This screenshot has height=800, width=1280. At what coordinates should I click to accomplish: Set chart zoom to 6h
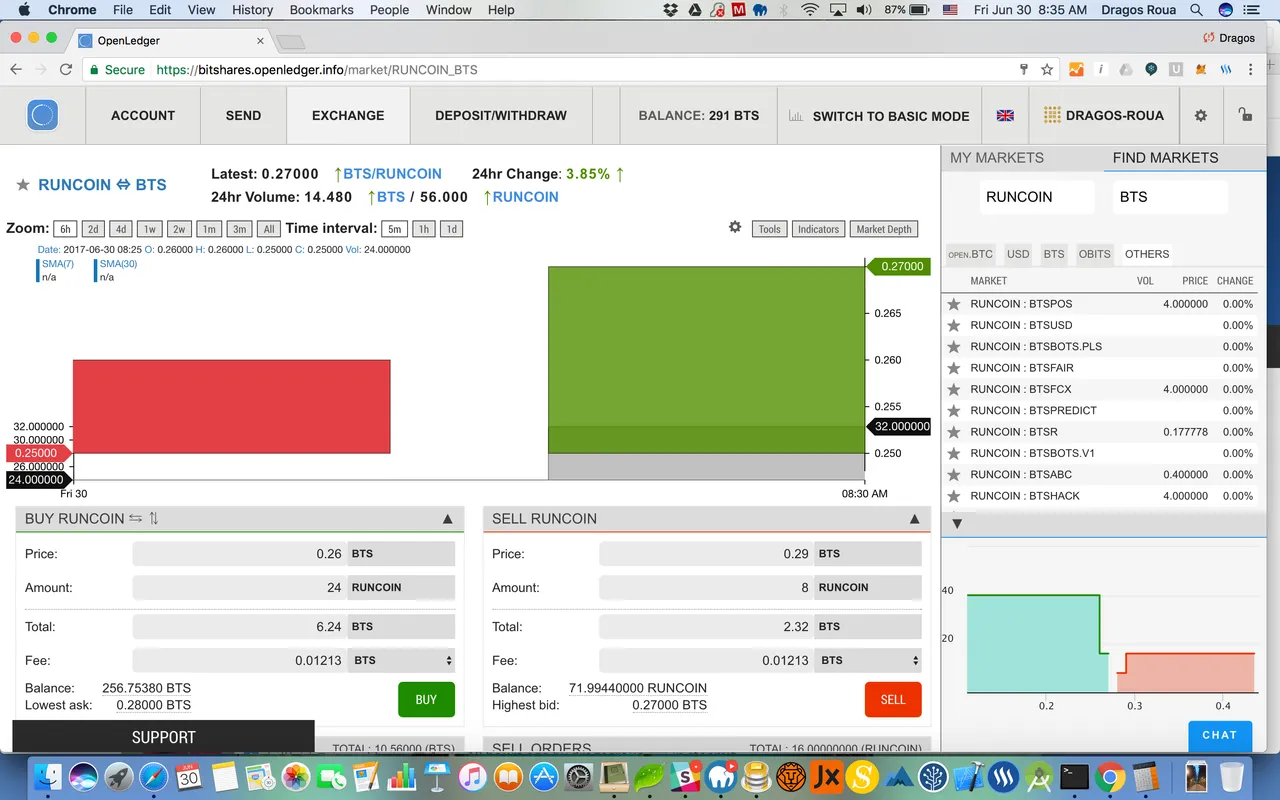[x=64, y=229]
